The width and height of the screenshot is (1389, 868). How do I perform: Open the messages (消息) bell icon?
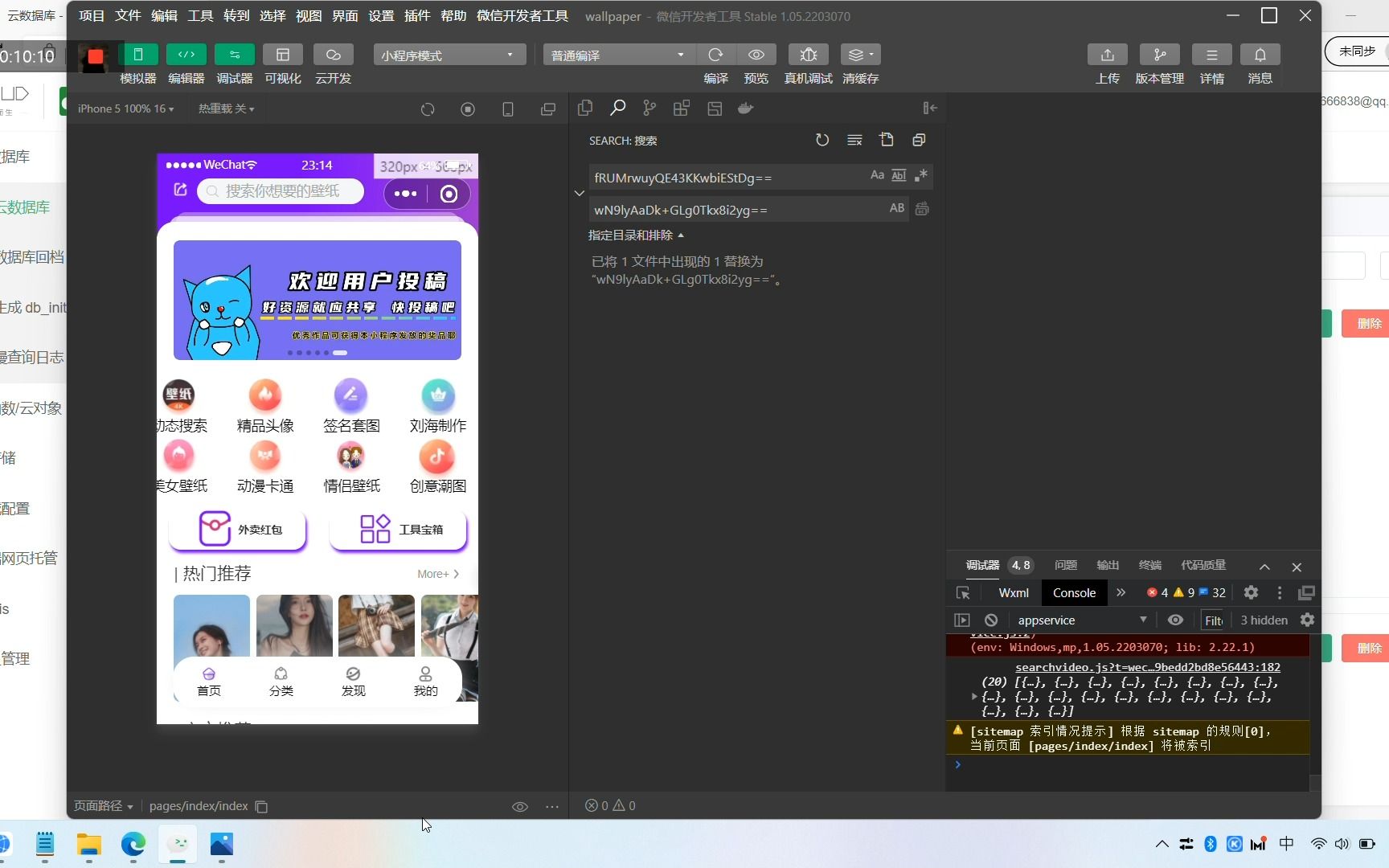point(1260,55)
